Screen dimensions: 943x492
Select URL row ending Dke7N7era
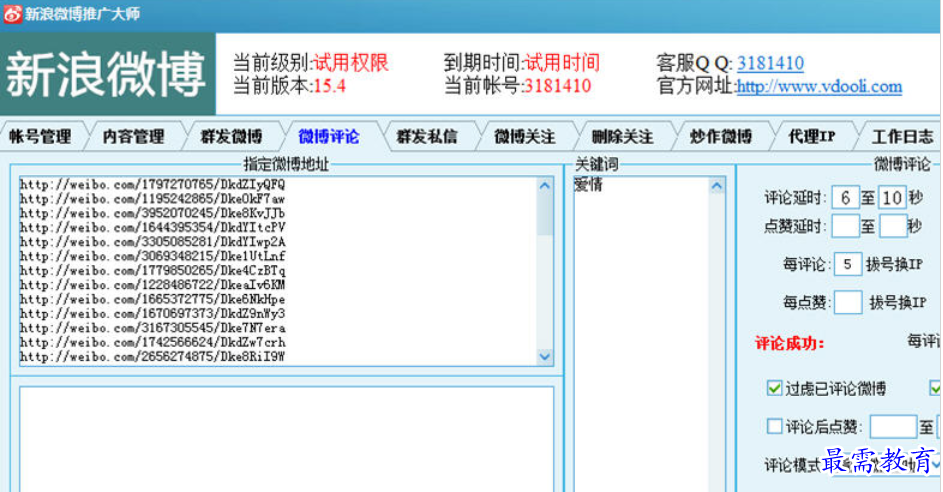coord(152,328)
